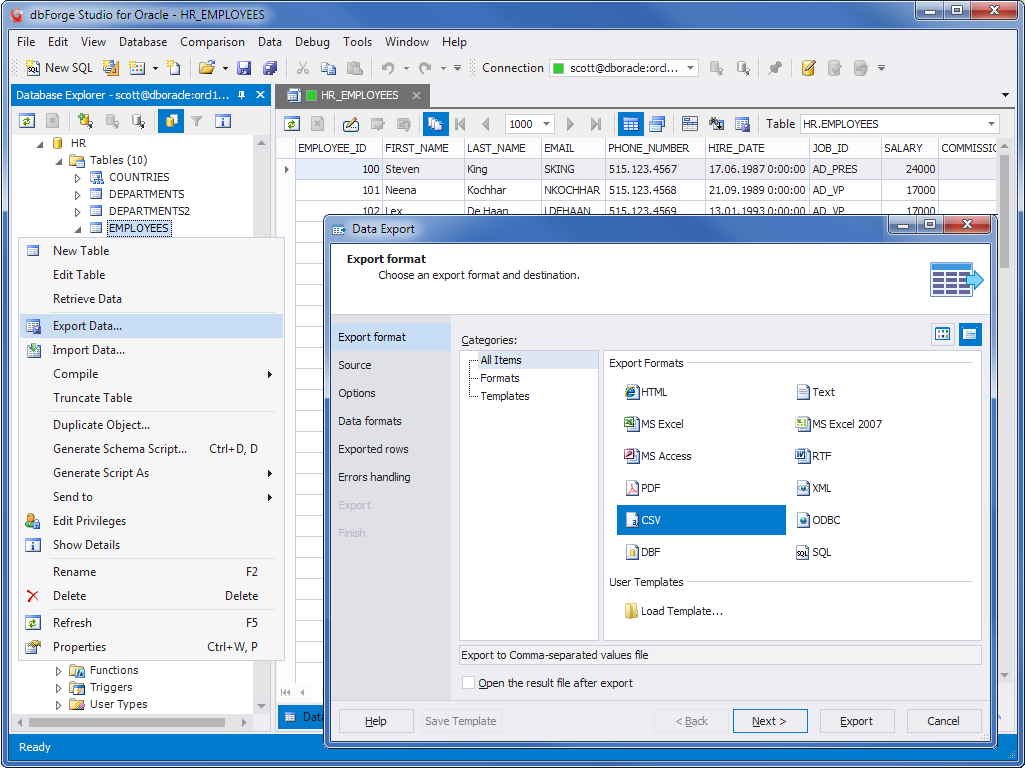Open the Comparison menu
This screenshot has width=1025, height=768.
(212, 42)
